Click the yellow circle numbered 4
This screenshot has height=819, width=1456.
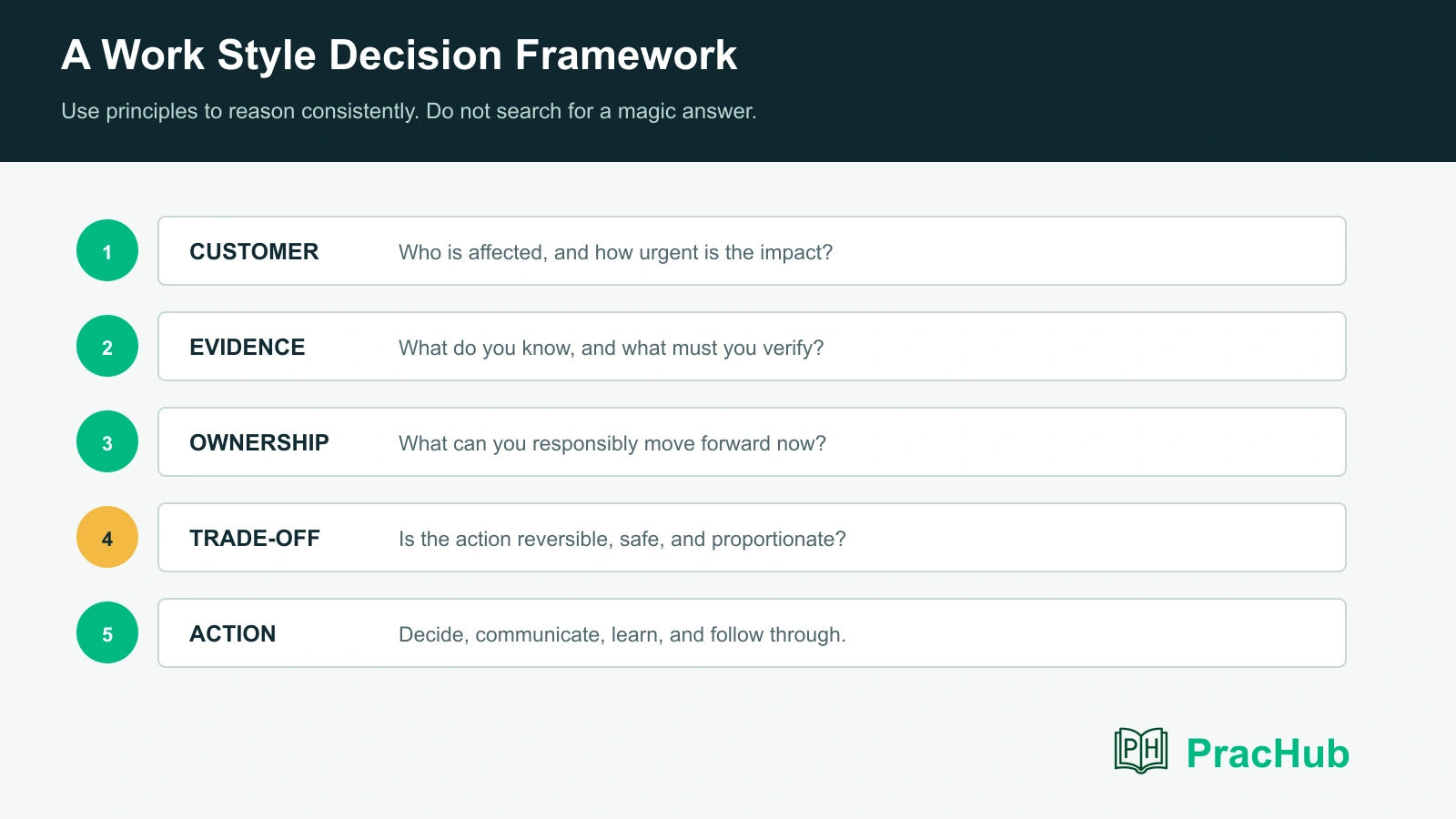(107, 537)
